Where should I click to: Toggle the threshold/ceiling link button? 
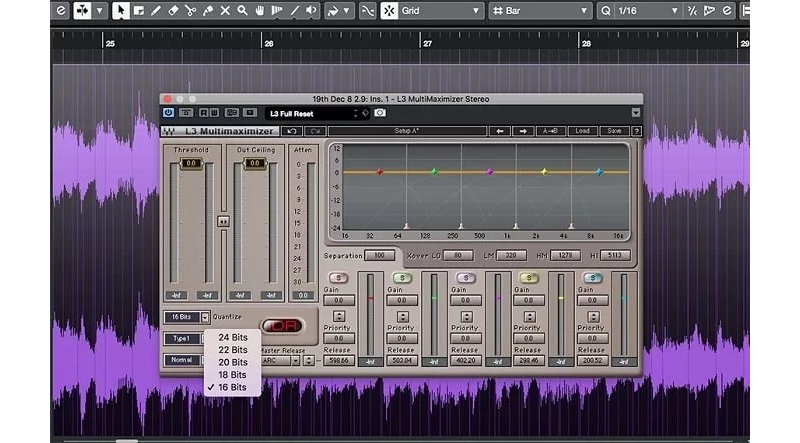pos(223,221)
